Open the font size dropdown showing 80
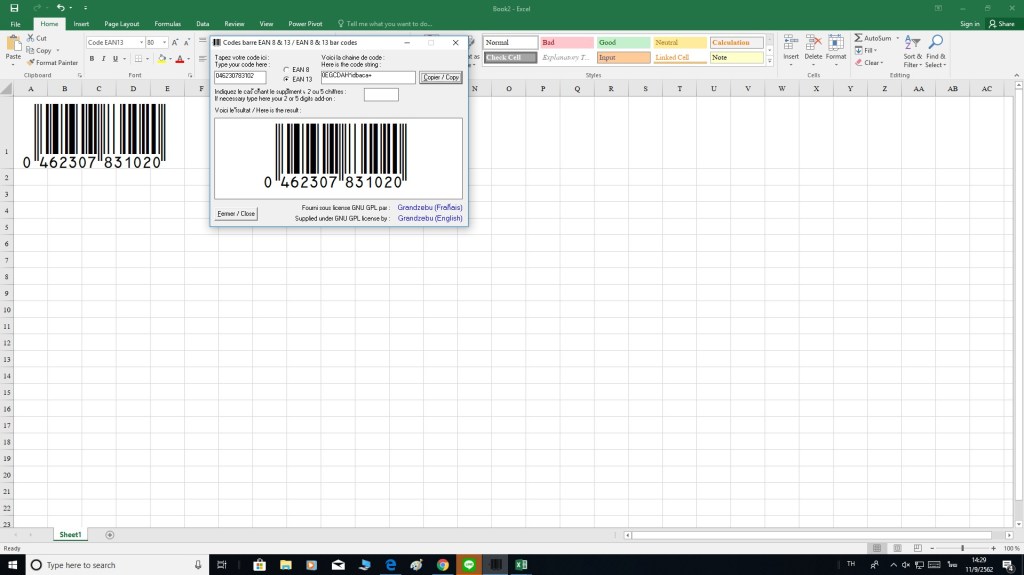This screenshot has width=1024, height=575. click(x=164, y=43)
